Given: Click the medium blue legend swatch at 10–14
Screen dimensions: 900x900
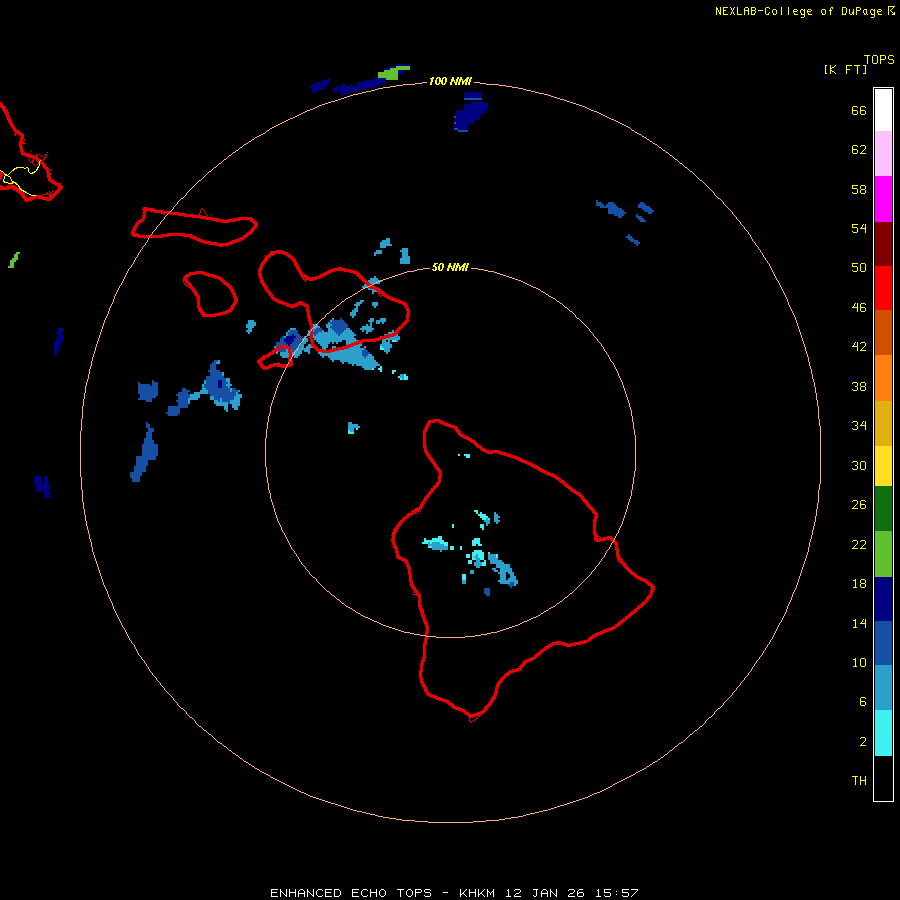Looking at the screenshot, I should click(x=883, y=643).
